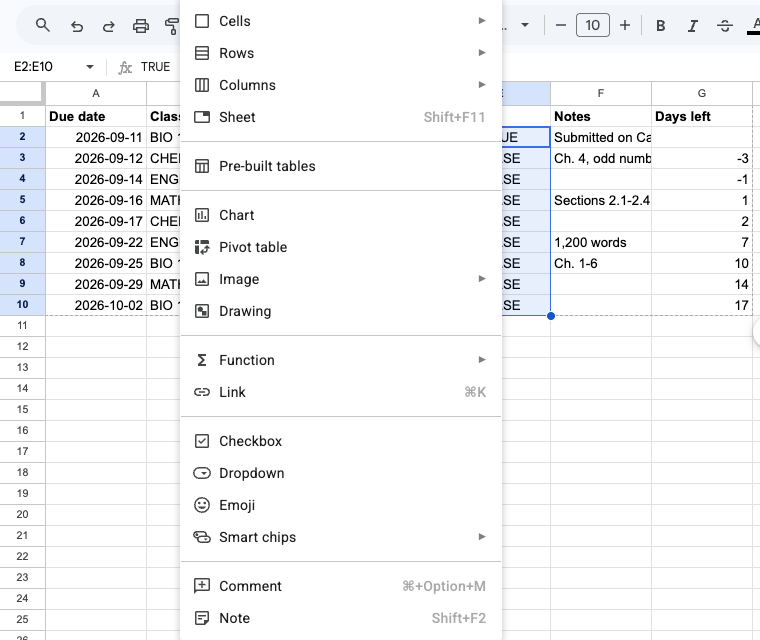Click the Due date header cell

(96, 116)
